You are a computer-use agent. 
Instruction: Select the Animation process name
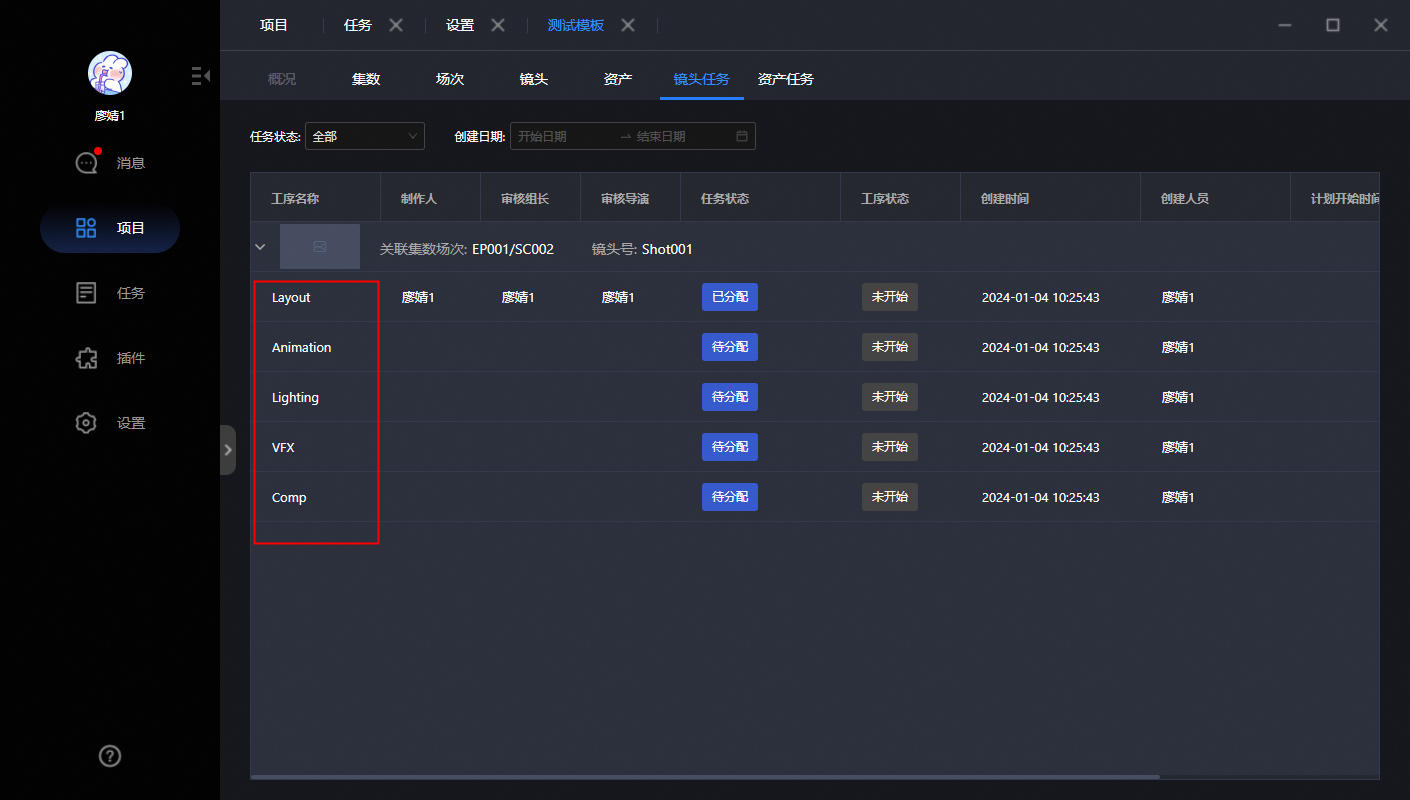click(301, 347)
